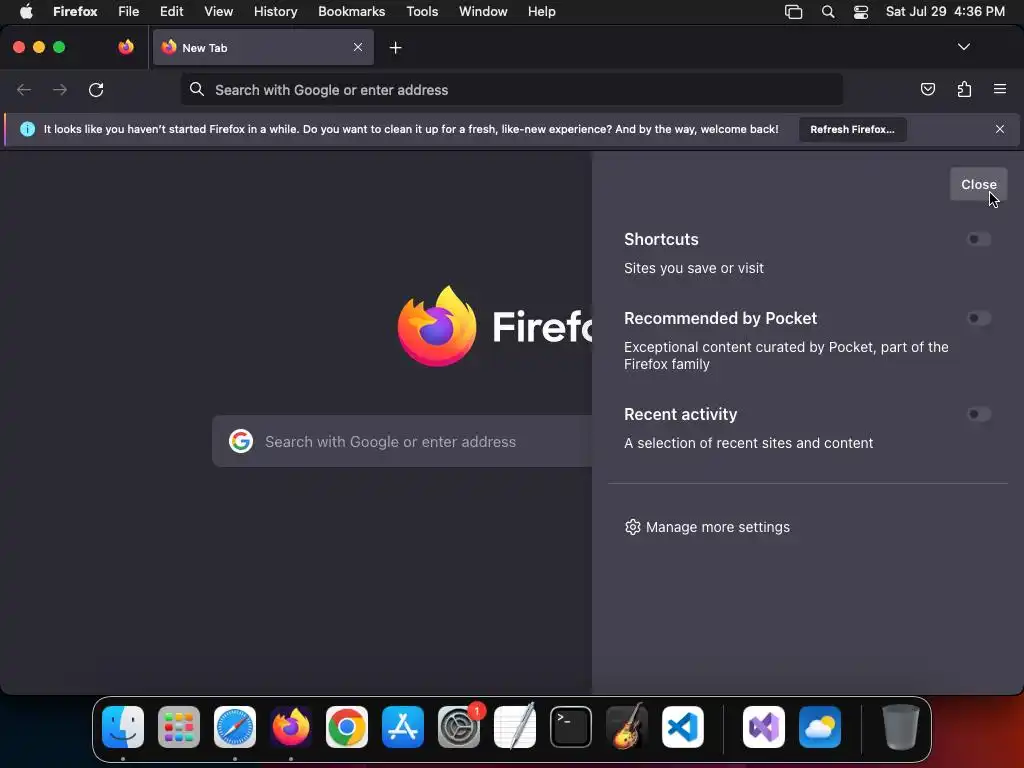Viewport: 1024px width, 768px height.
Task: Open Visual Studio from the dock
Action: 764,727
